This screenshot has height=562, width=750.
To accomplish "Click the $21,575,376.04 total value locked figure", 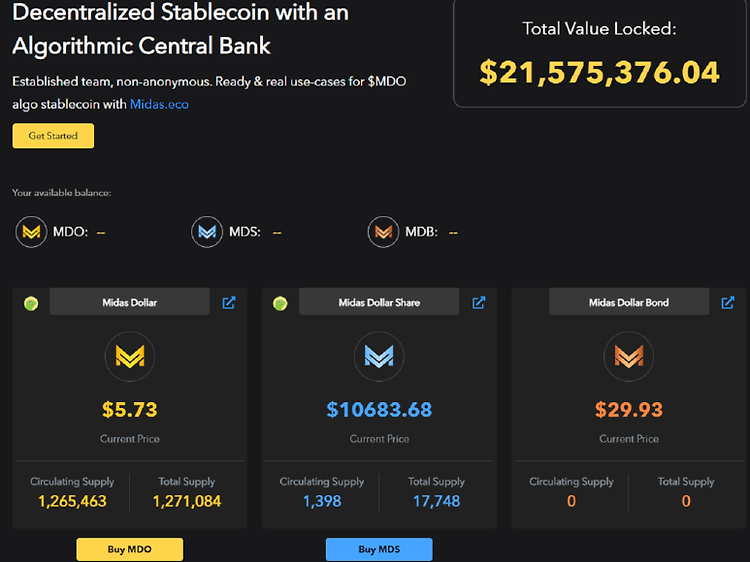I will click(599, 72).
